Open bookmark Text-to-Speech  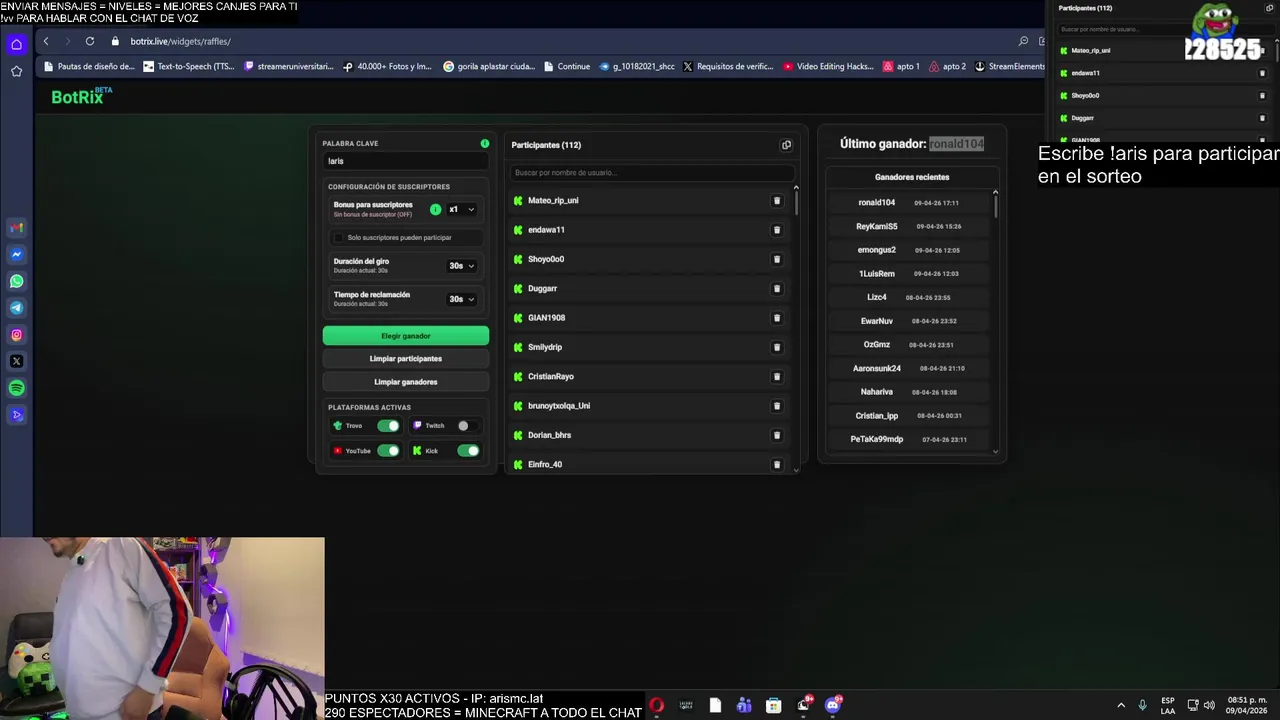(x=189, y=67)
